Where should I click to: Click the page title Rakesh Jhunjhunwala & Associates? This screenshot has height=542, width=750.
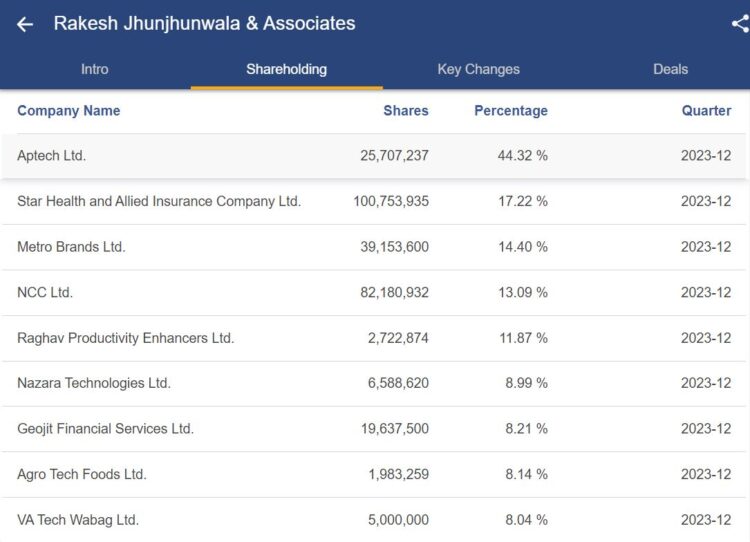[x=204, y=23]
